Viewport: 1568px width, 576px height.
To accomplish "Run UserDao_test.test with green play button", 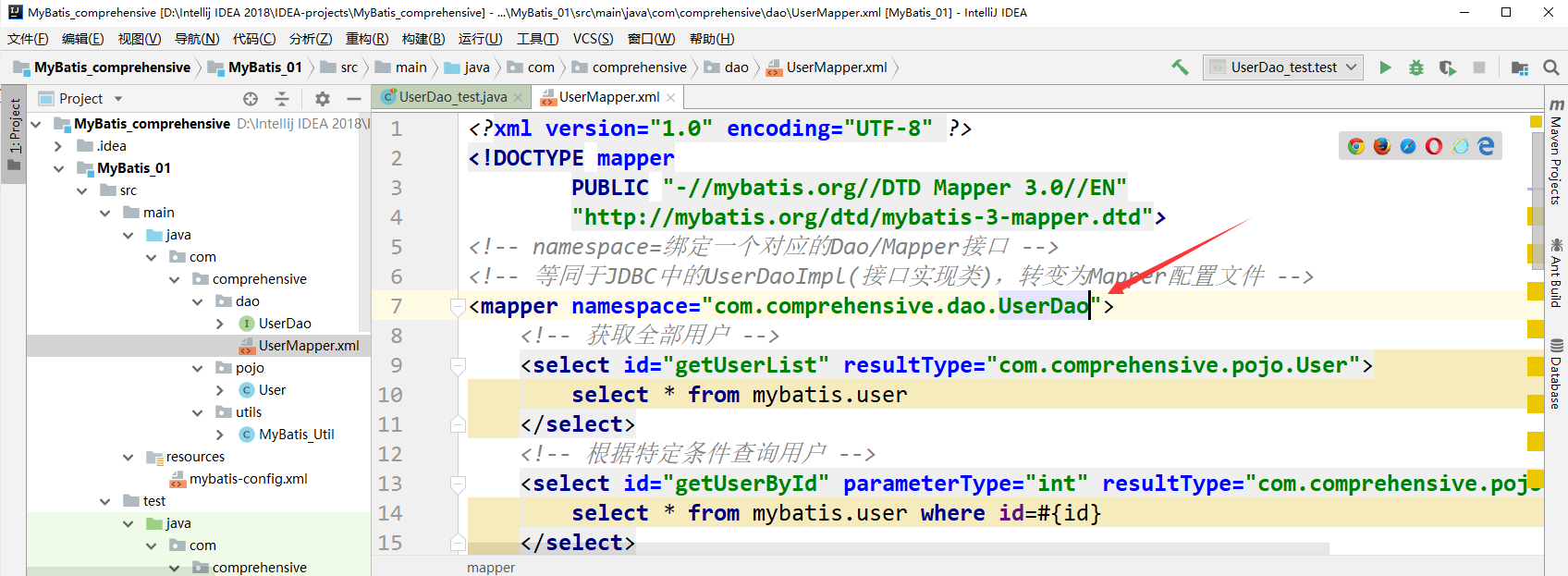I will tap(1385, 67).
